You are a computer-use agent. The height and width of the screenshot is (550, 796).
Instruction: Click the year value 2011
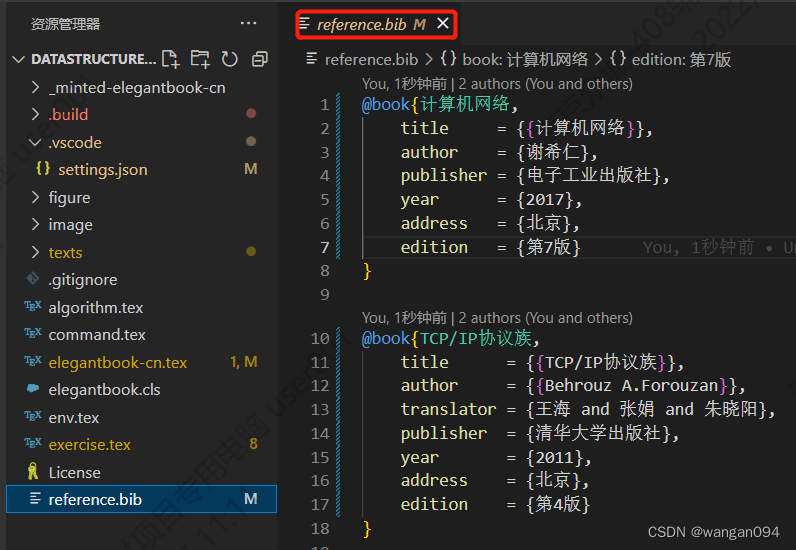(554, 458)
